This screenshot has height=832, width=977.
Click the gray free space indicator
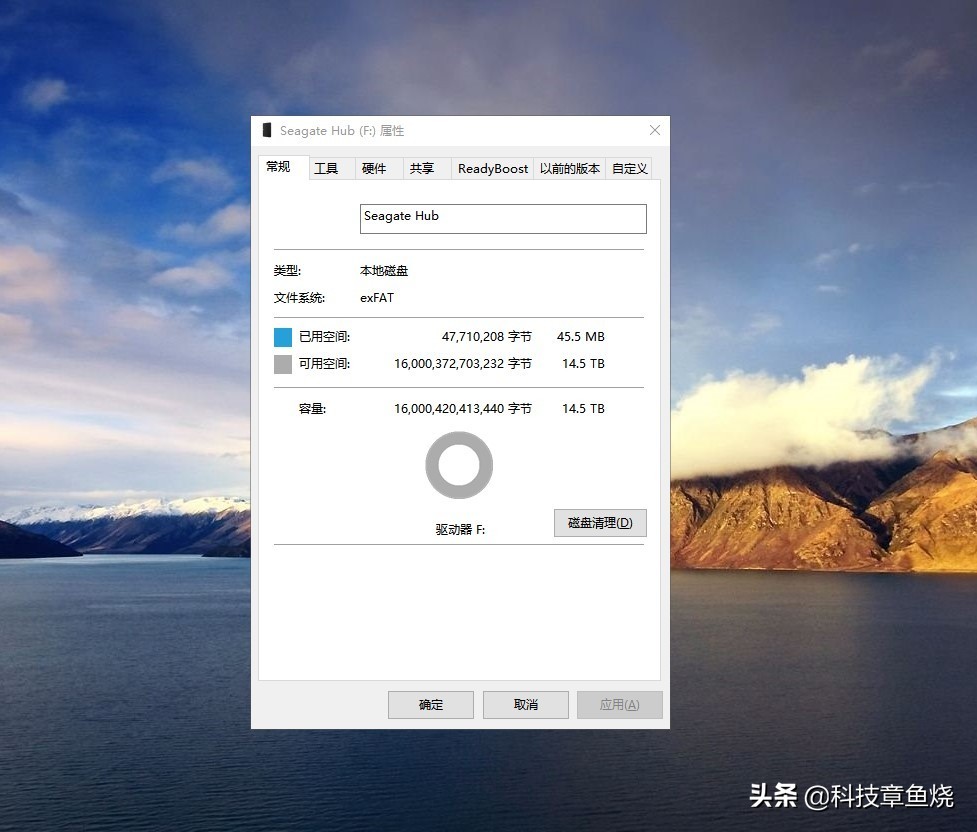coord(282,364)
